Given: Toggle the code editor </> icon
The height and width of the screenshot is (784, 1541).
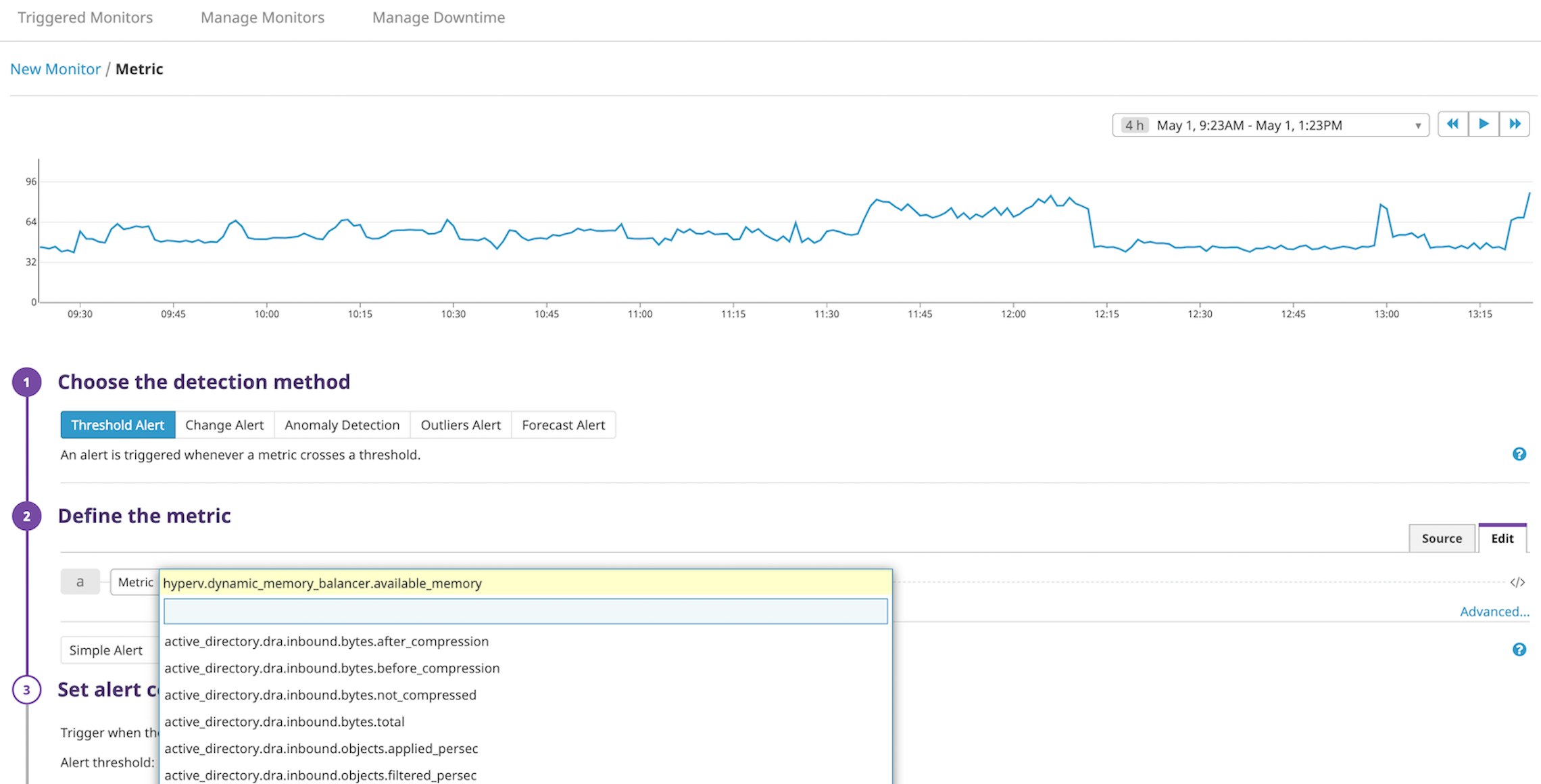Looking at the screenshot, I should coord(1517,583).
